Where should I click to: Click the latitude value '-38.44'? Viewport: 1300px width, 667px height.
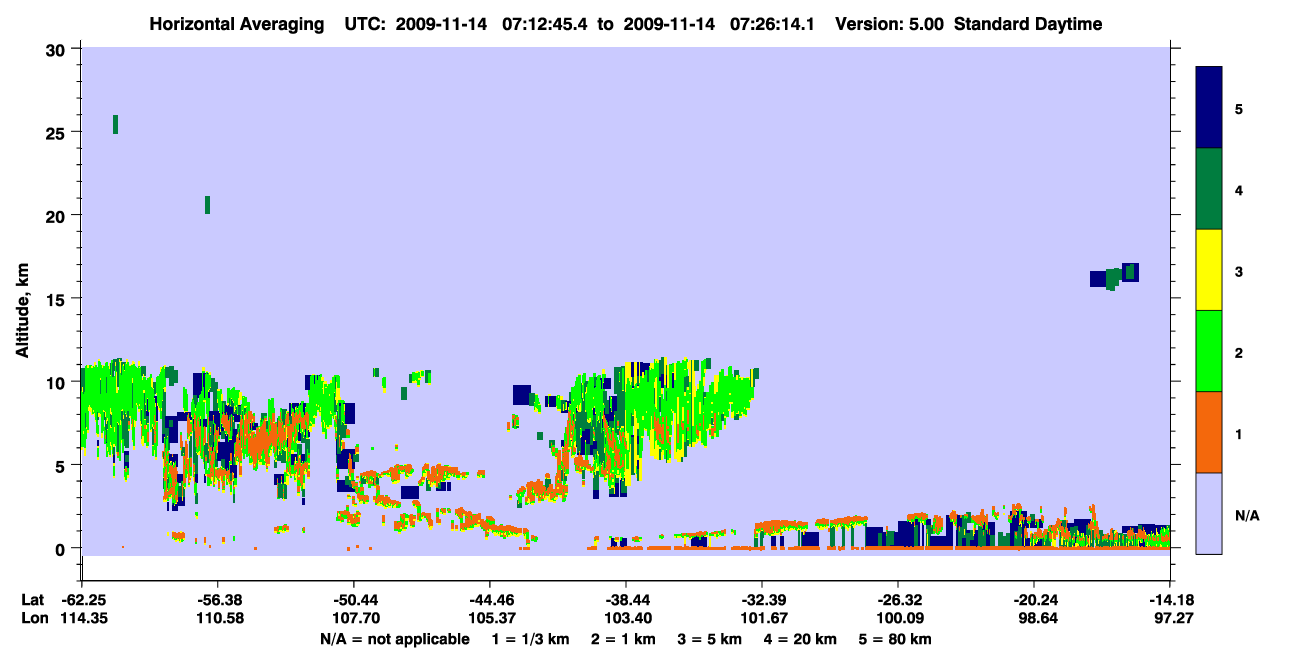(x=626, y=600)
